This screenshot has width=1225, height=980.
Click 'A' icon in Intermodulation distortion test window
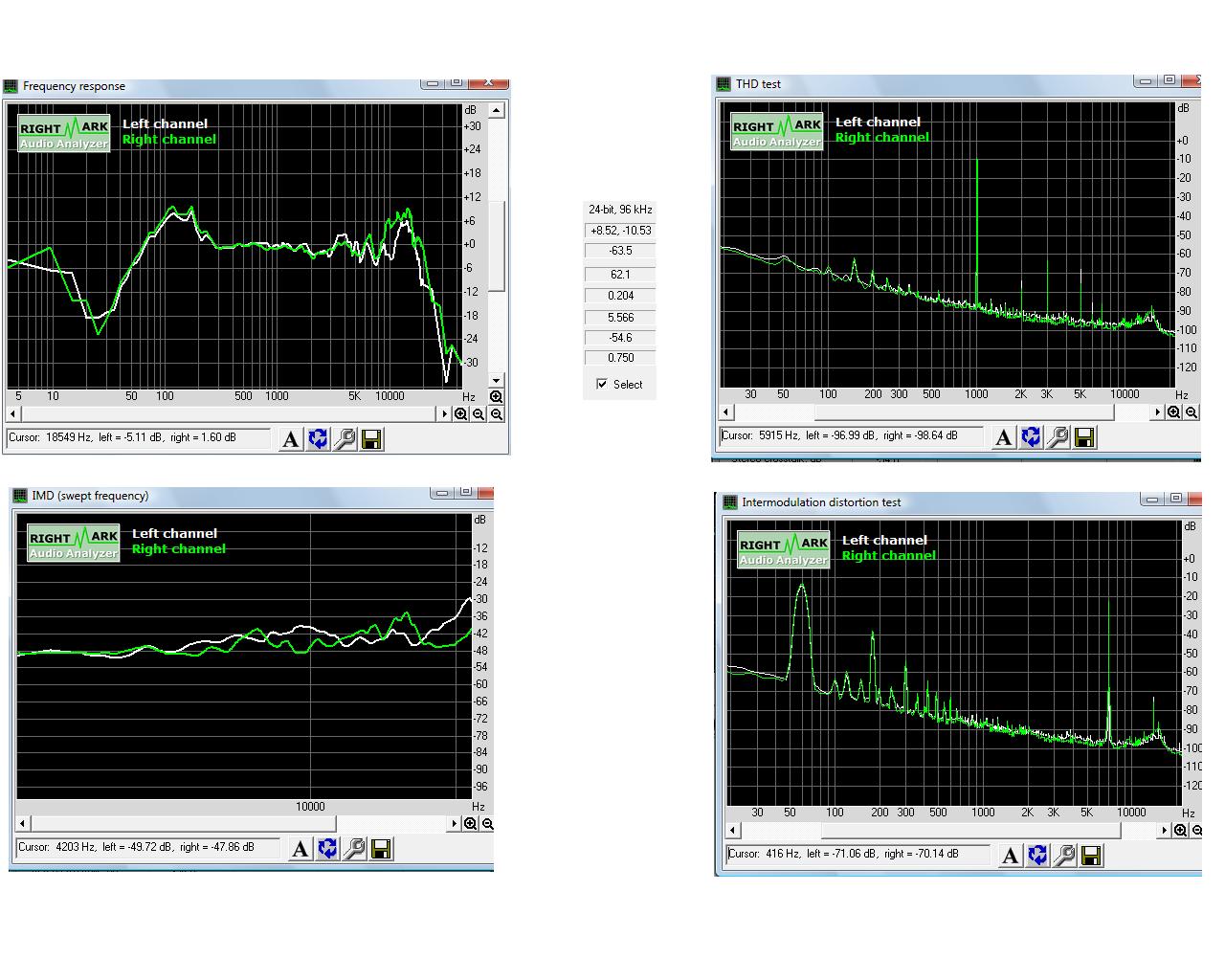click(1010, 856)
